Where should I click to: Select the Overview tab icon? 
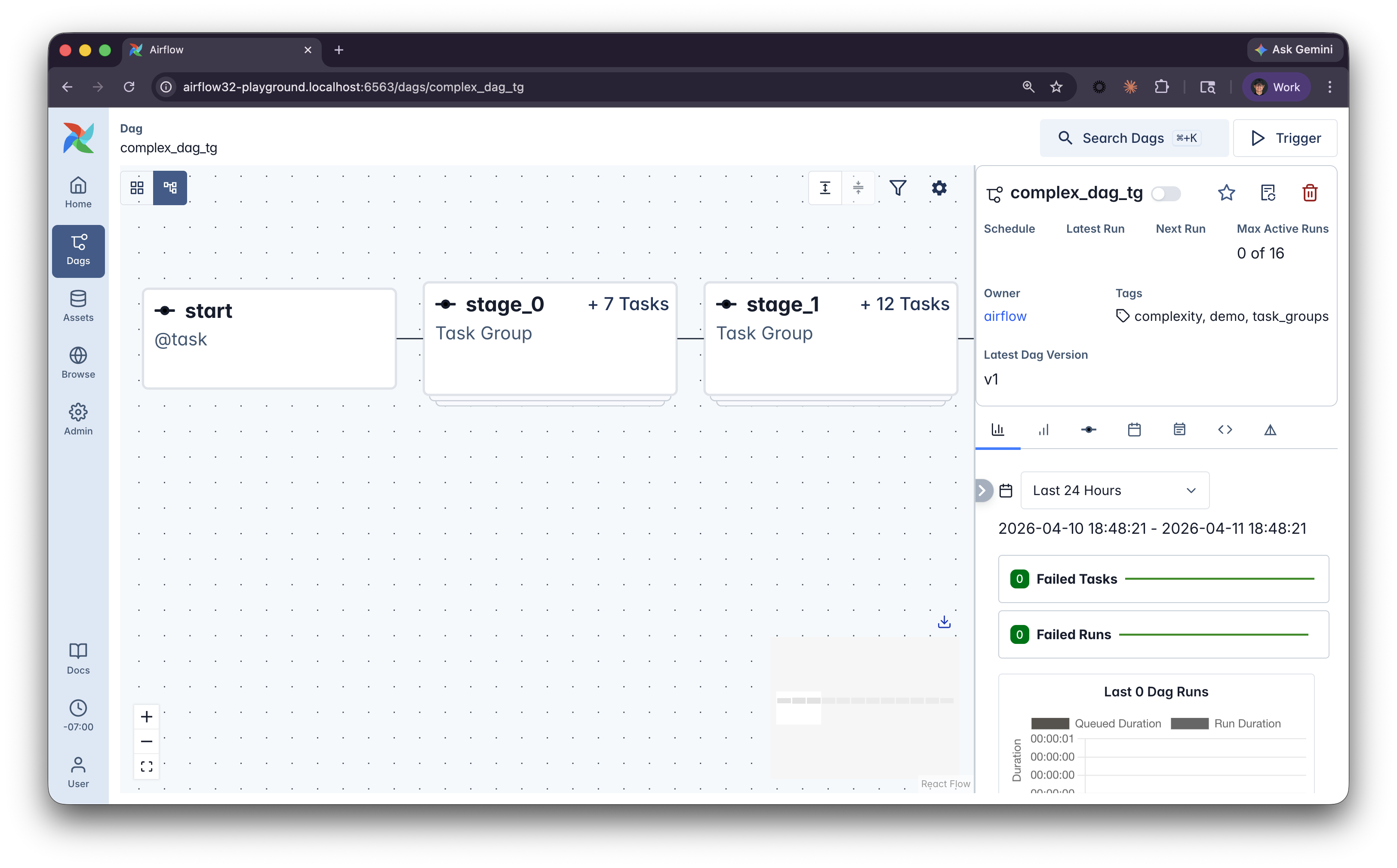pos(997,429)
